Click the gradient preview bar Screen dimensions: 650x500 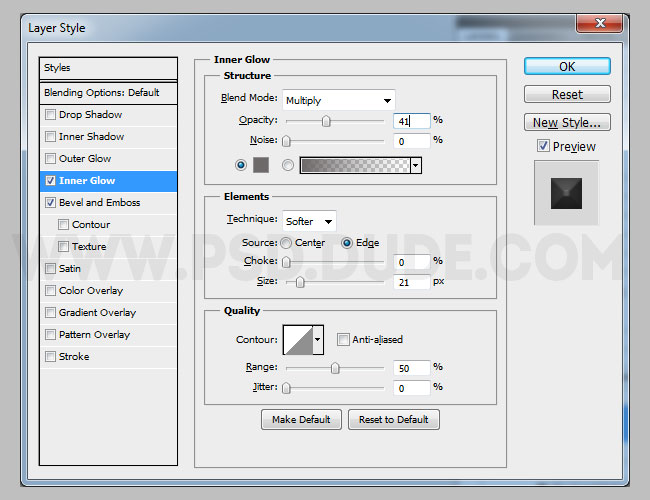(x=354, y=166)
